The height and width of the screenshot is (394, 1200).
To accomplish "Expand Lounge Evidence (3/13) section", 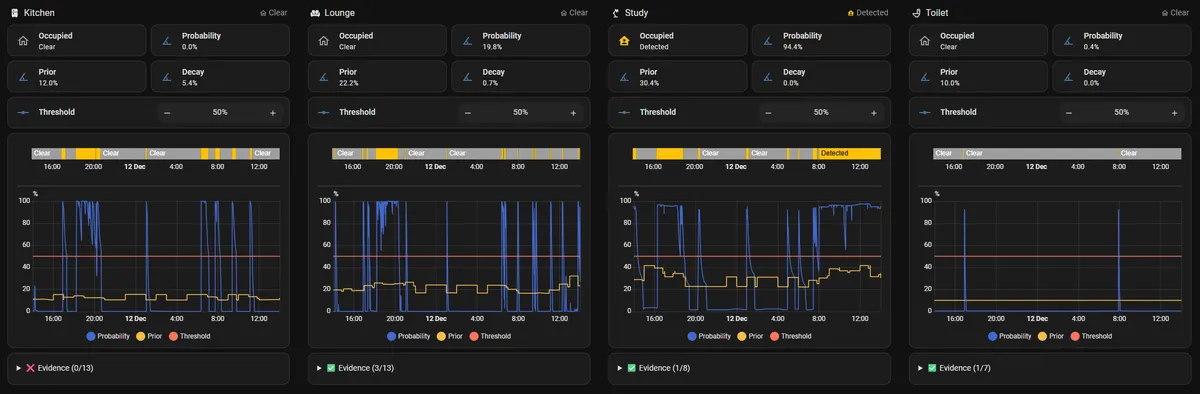I will tap(449, 368).
